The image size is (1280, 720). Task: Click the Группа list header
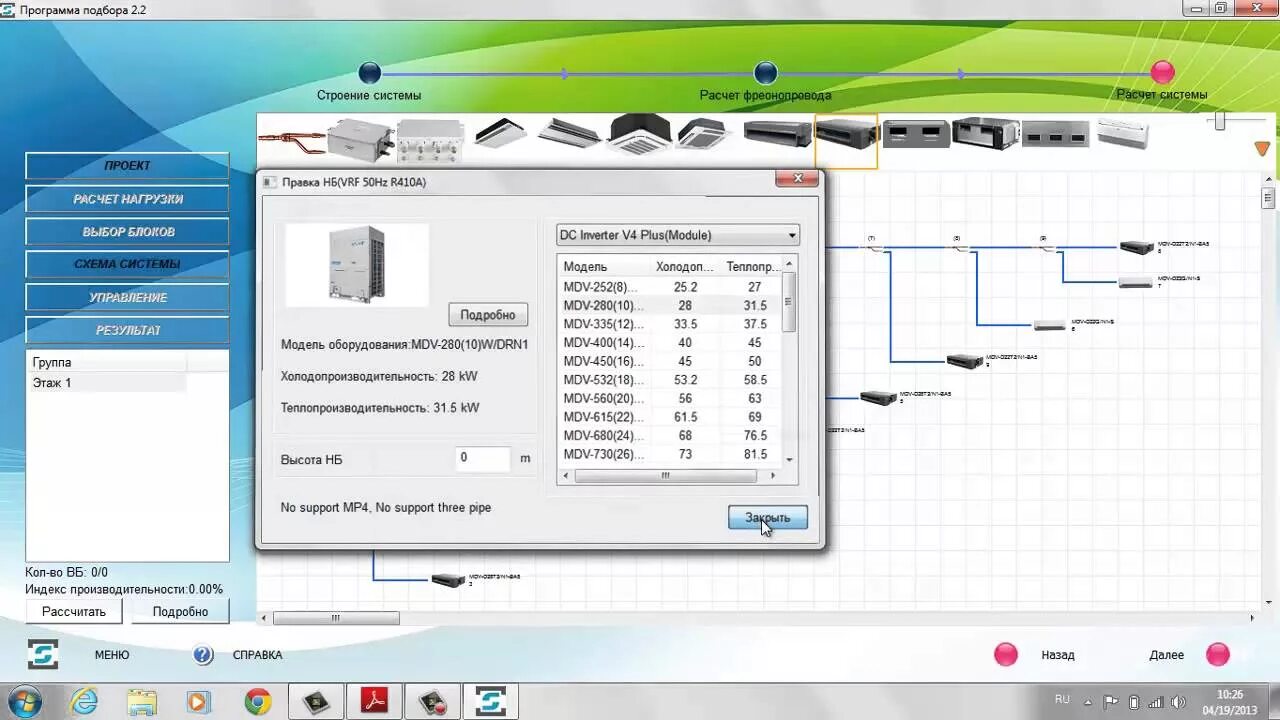pos(106,363)
